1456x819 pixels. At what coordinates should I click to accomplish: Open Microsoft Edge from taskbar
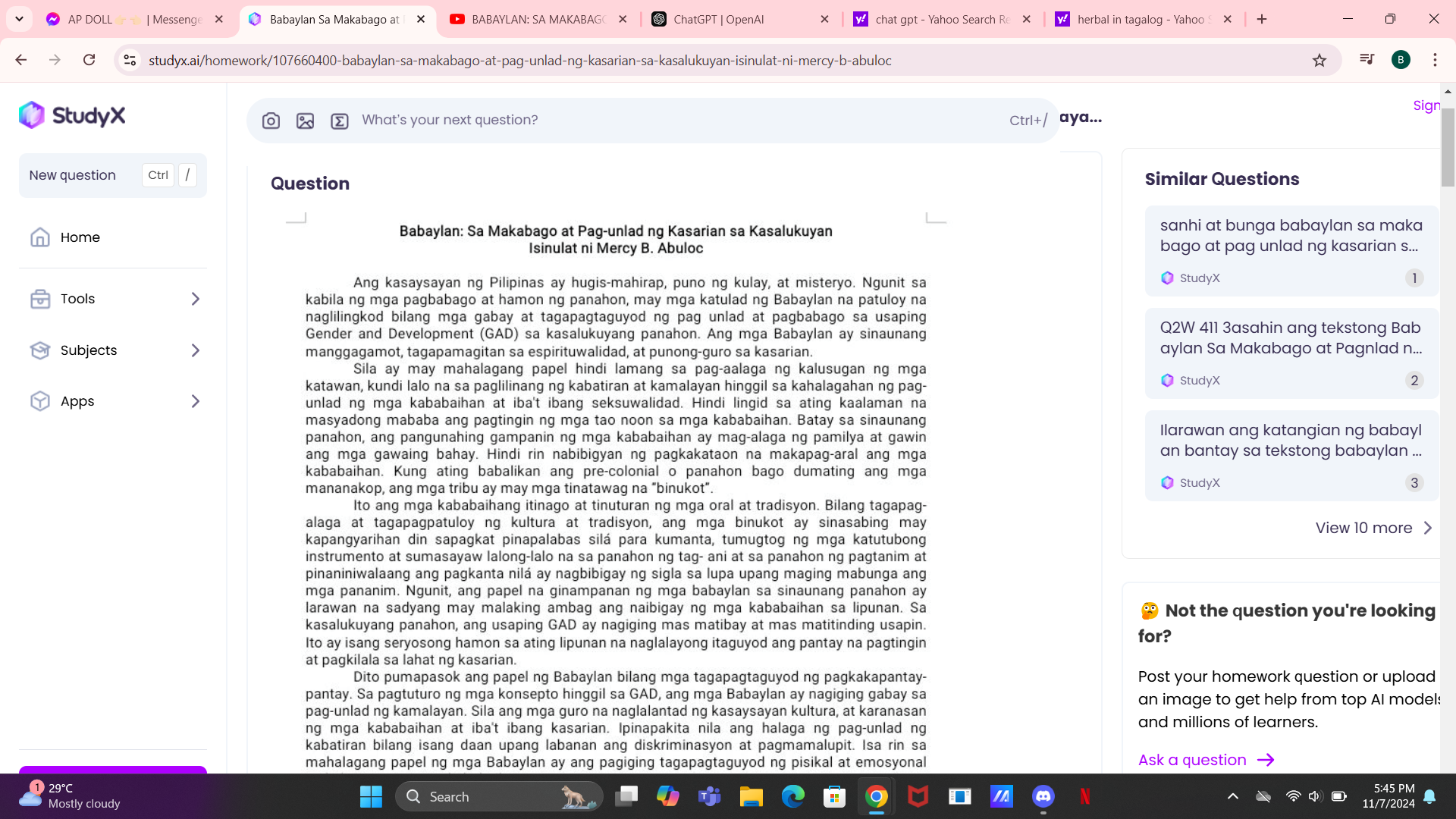(793, 796)
